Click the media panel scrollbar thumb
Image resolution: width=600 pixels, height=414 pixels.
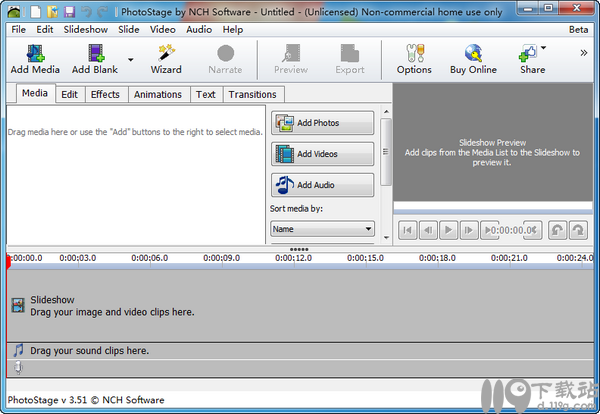(386, 152)
